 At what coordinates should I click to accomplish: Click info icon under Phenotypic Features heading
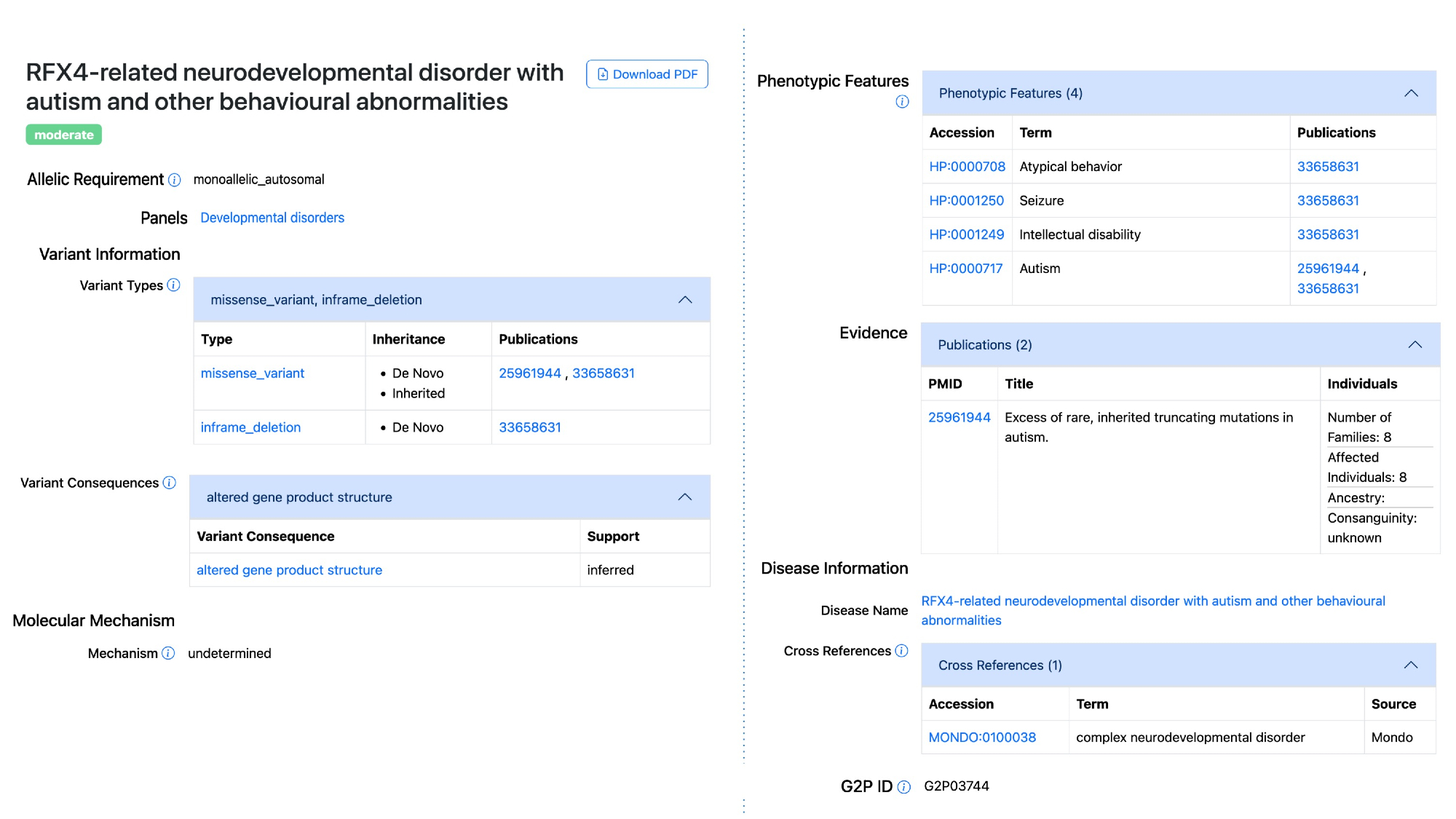[902, 102]
